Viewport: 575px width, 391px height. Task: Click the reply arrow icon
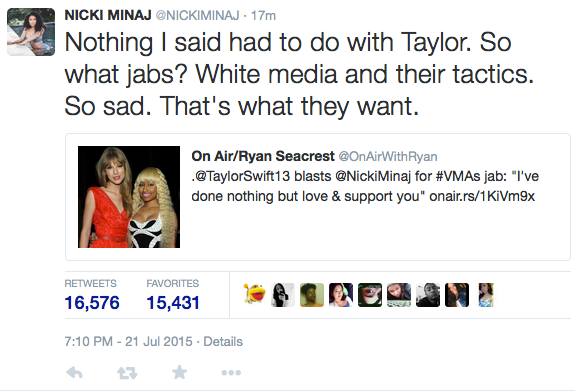click(x=74, y=373)
